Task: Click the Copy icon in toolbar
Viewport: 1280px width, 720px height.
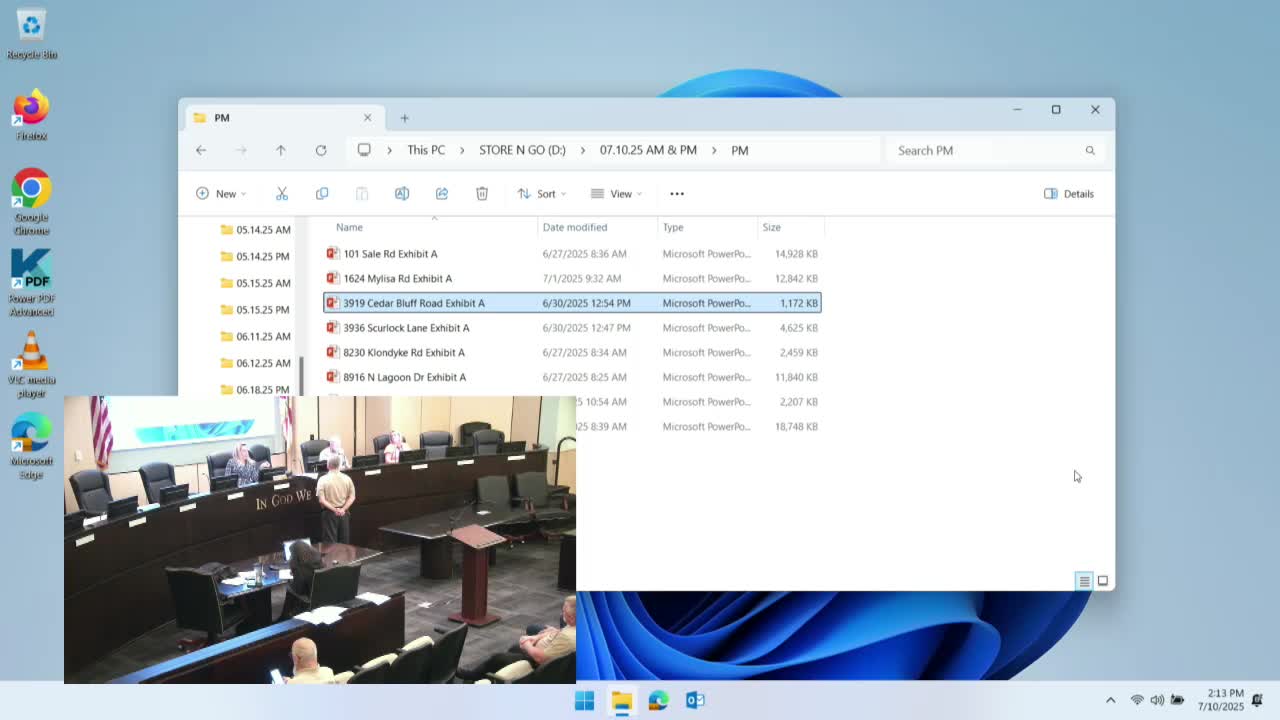Action: click(322, 193)
